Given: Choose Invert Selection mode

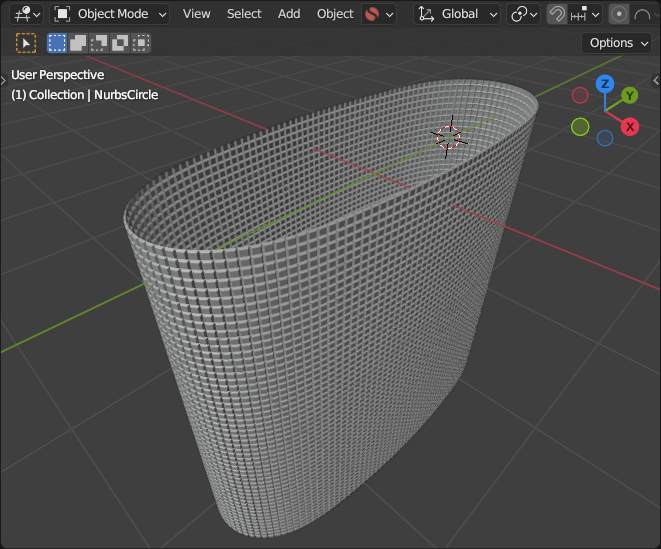Looking at the screenshot, I should [x=120, y=43].
